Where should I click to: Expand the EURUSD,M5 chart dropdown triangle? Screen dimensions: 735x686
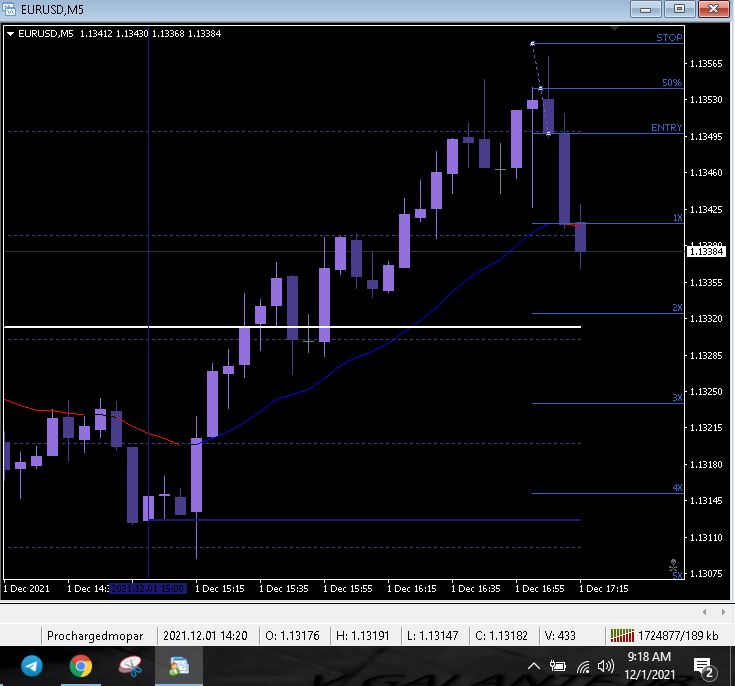10,34
